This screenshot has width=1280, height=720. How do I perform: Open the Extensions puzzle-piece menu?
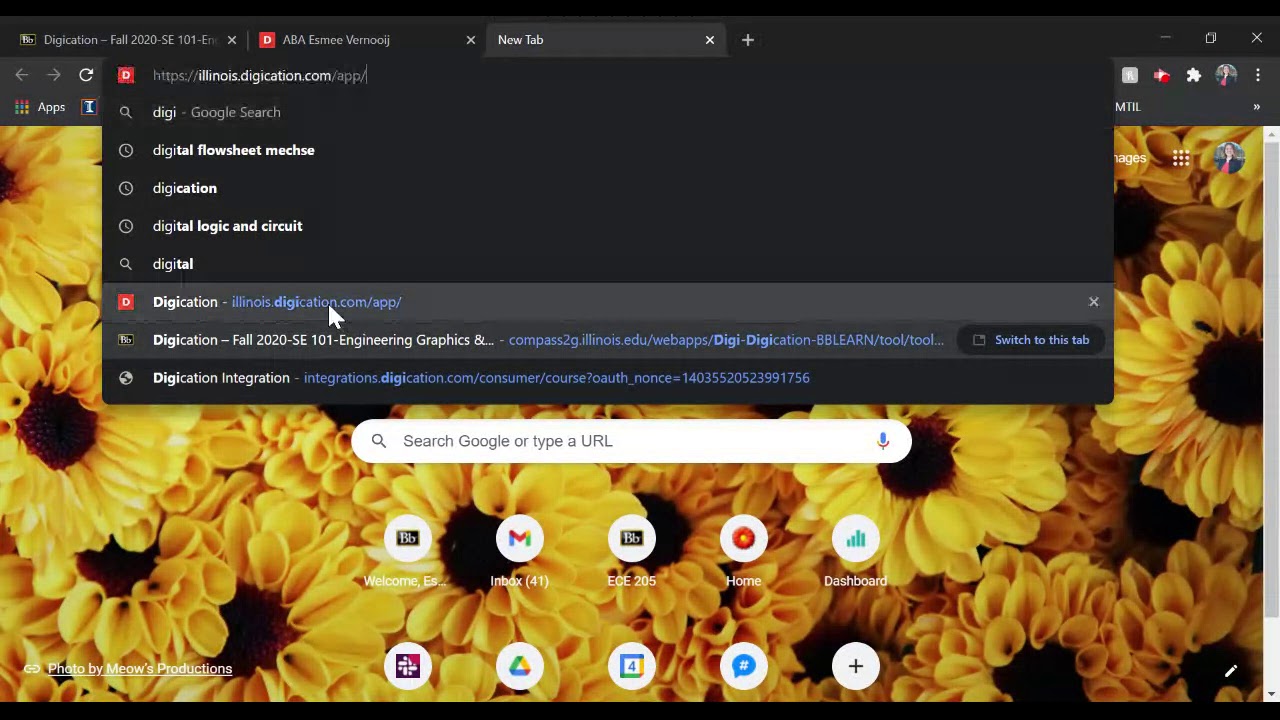tap(1194, 75)
